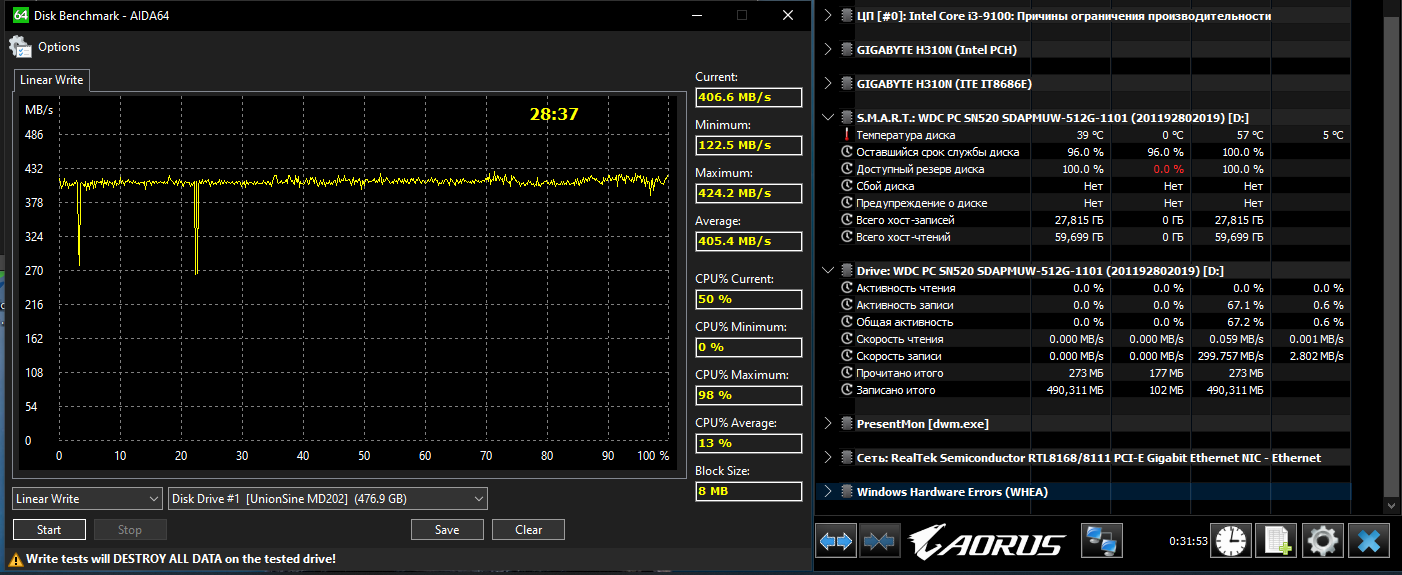This screenshot has width=1402, height=575.
Task: Click the CPU% Average value 13 %
Action: 748,443
